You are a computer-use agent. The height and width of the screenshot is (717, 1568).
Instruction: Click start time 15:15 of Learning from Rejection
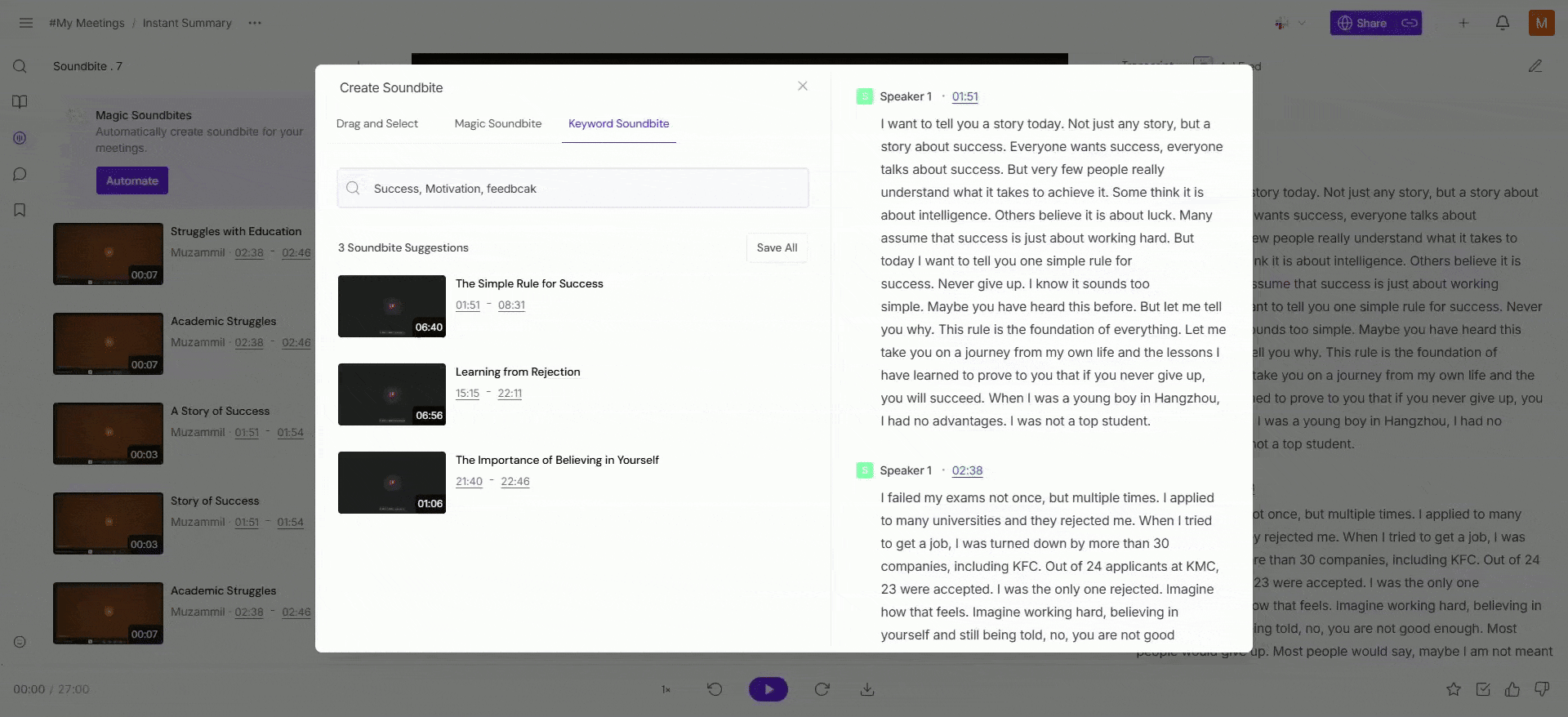point(467,393)
